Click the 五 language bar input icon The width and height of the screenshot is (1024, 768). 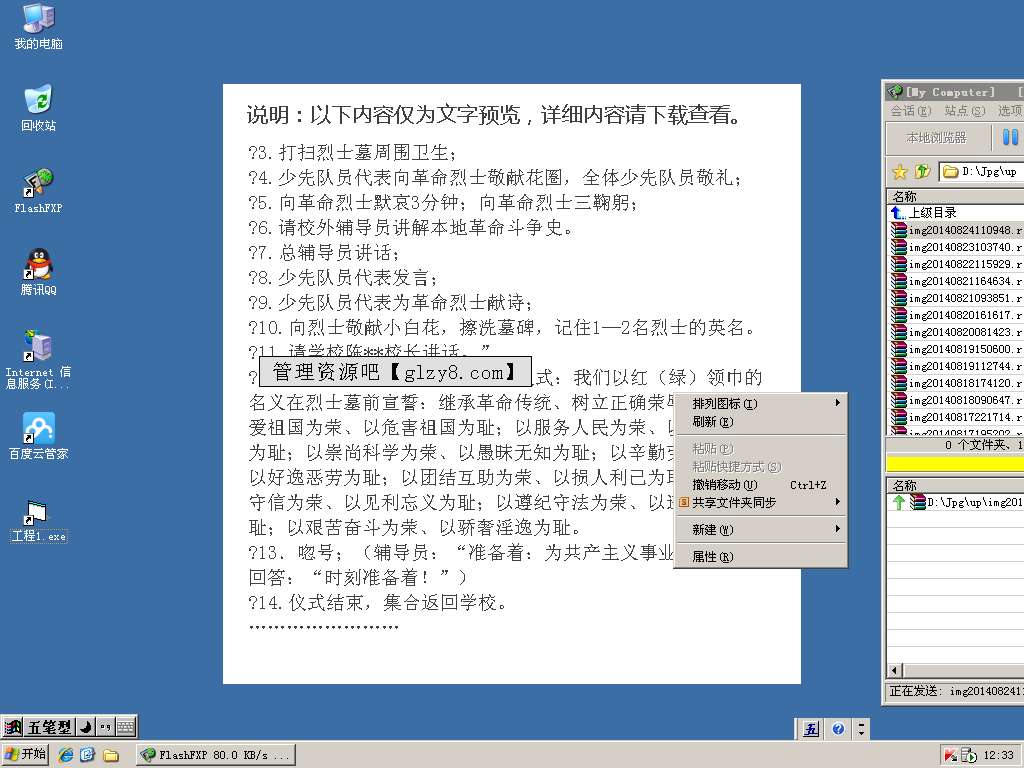[x=811, y=729]
